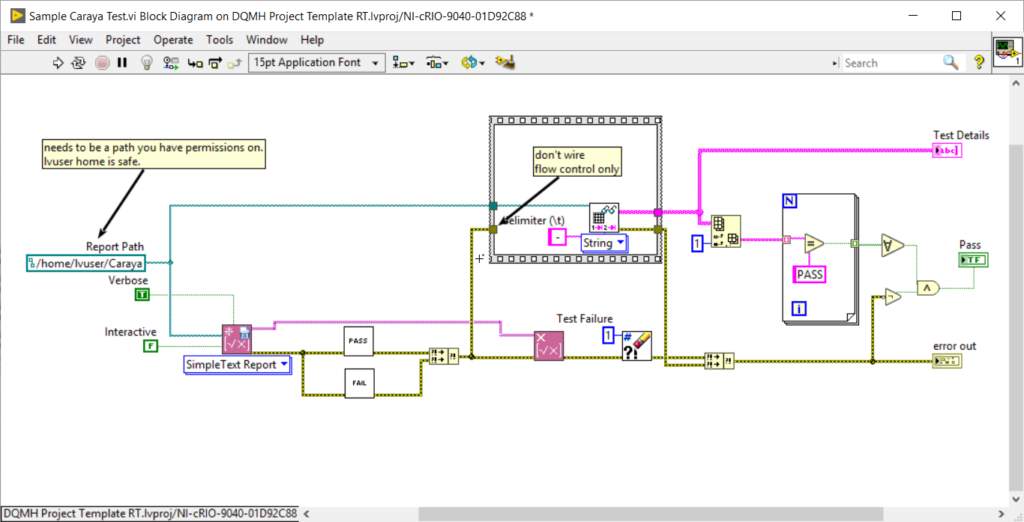Image resolution: width=1024 pixels, height=522 pixels.
Task: Click the 'needs to be a path' comment
Action: pyautogui.click(x=153, y=154)
